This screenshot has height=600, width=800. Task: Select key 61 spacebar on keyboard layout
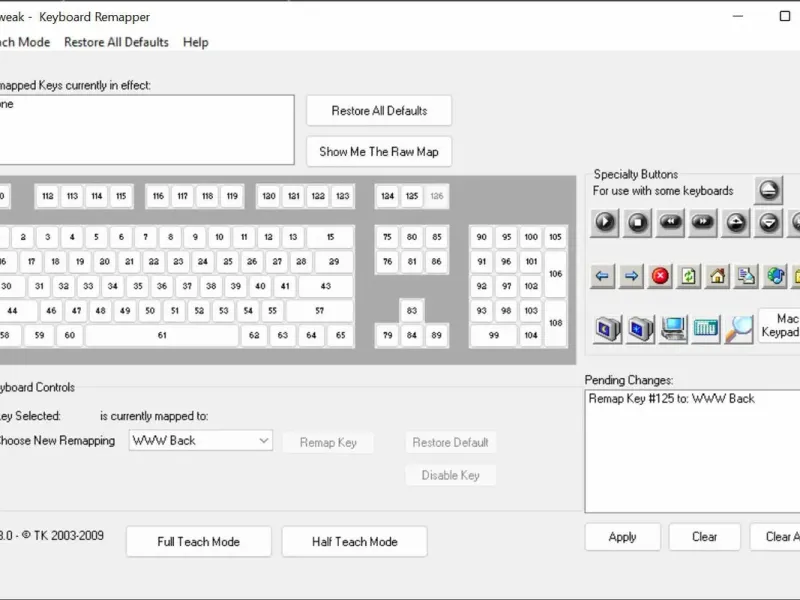[162, 335]
